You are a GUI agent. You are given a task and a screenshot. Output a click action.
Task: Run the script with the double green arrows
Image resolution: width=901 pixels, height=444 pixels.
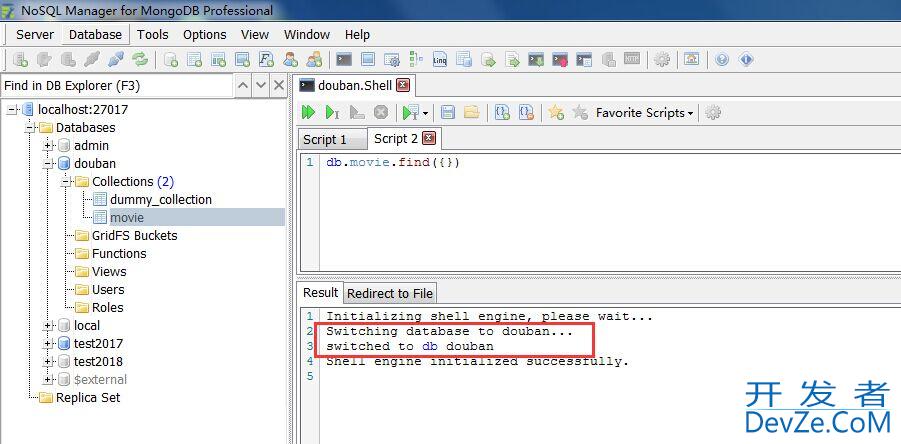tap(308, 112)
